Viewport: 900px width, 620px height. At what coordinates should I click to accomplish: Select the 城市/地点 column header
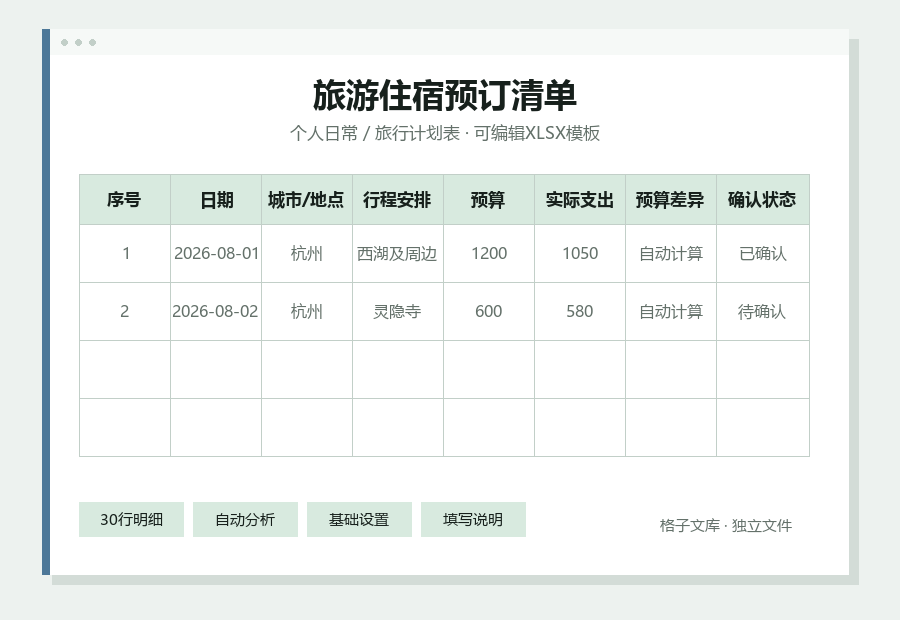[x=307, y=200]
